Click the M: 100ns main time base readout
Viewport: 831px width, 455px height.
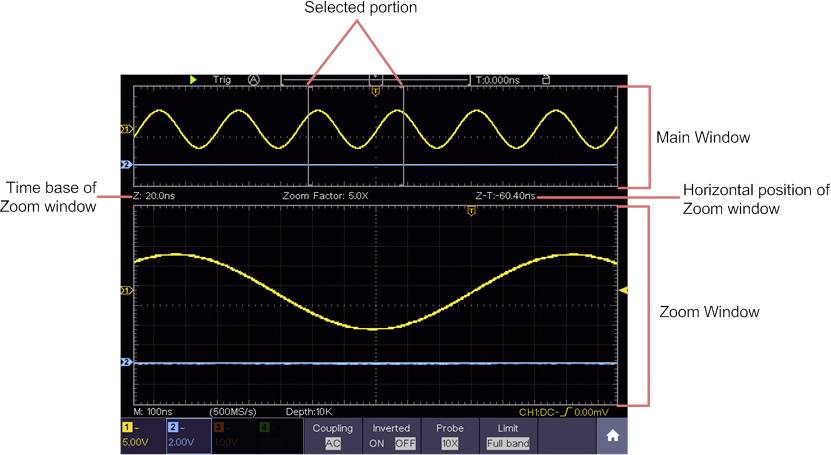click(154, 411)
